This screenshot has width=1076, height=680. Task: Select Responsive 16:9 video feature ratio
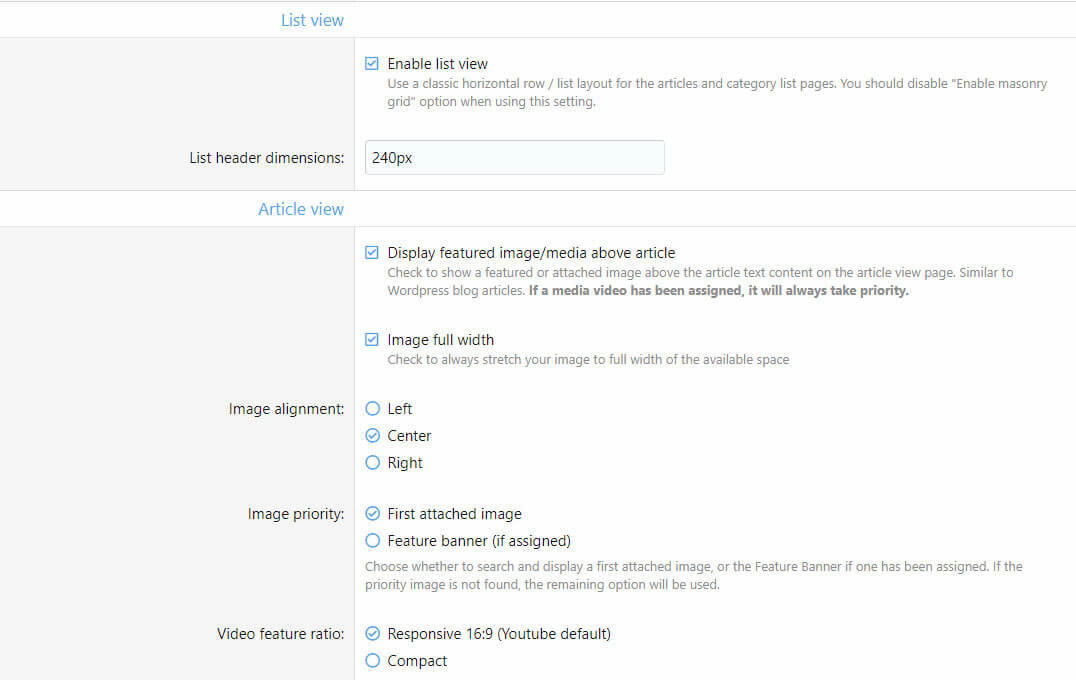(x=373, y=634)
